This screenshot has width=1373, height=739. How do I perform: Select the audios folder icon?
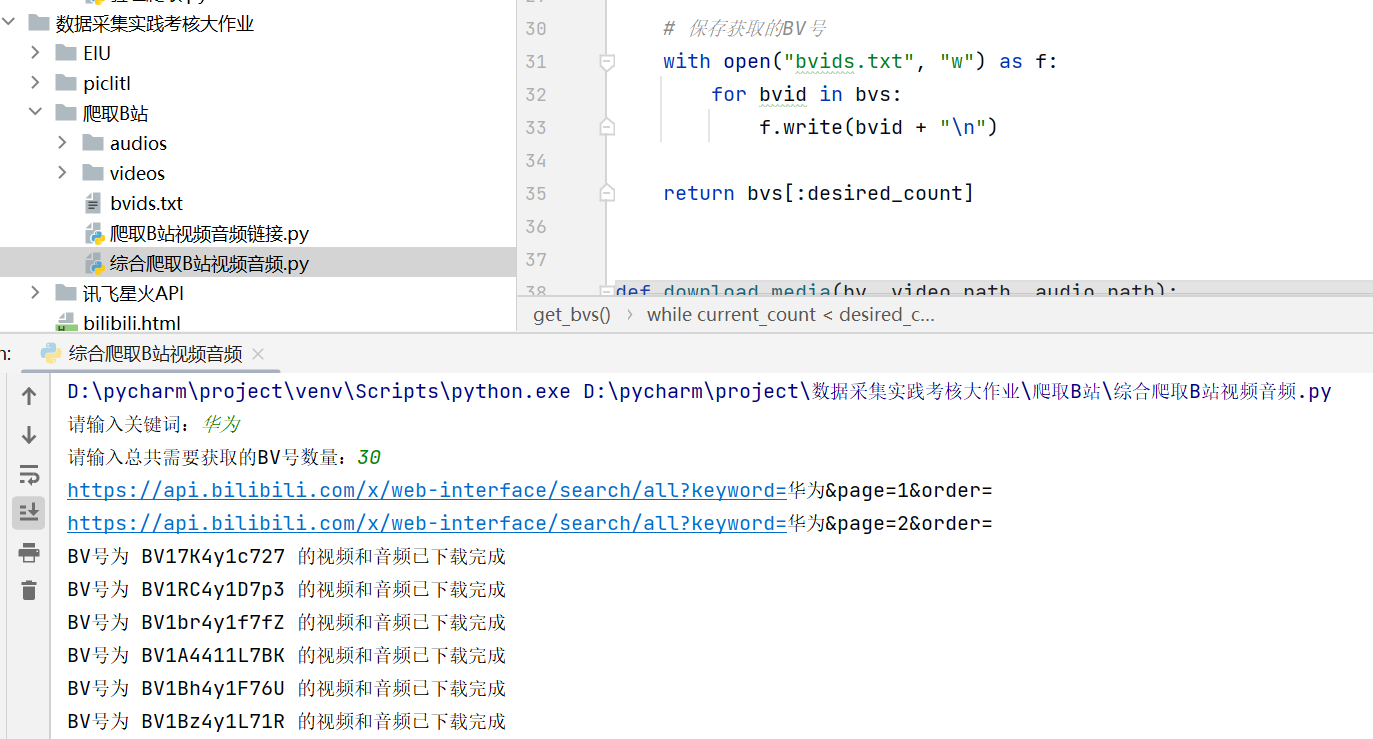93,143
